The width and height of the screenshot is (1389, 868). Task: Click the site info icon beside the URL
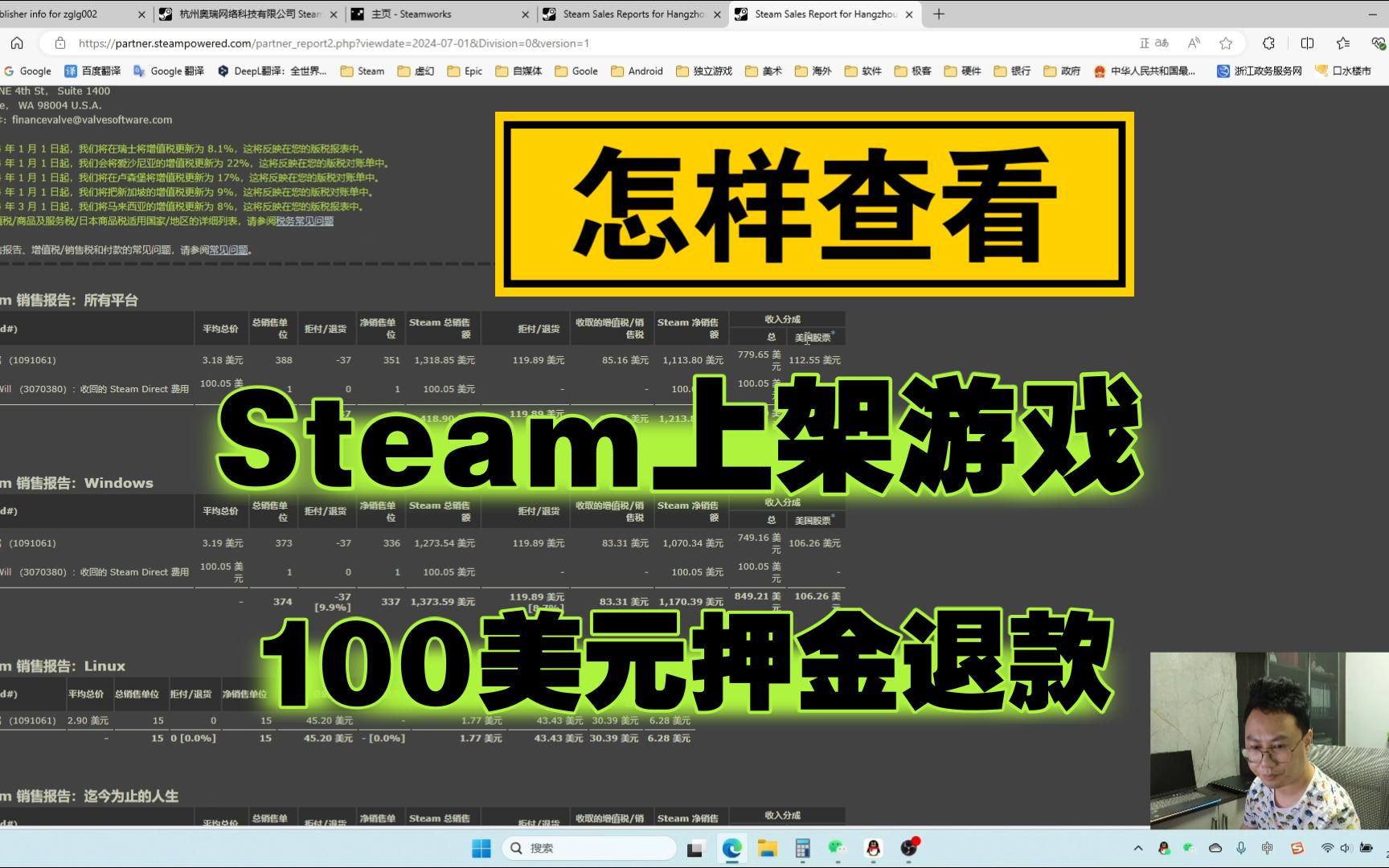pos(59,43)
